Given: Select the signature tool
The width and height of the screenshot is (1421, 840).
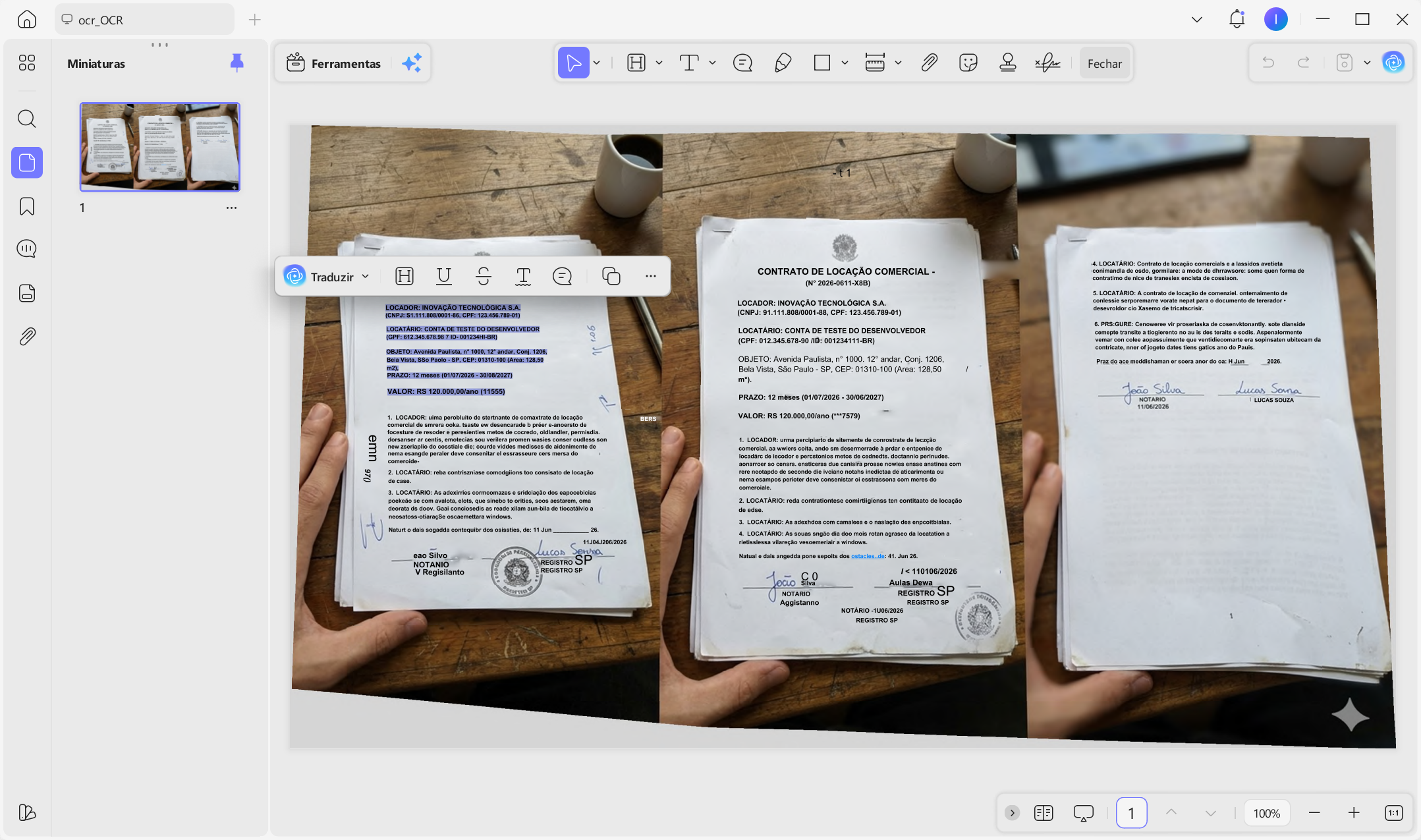Looking at the screenshot, I should [1047, 63].
